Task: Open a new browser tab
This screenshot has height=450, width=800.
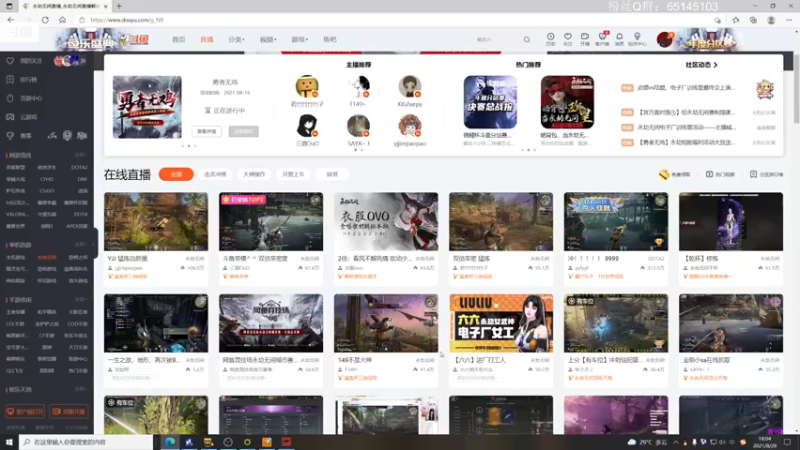Action: (x=119, y=6)
